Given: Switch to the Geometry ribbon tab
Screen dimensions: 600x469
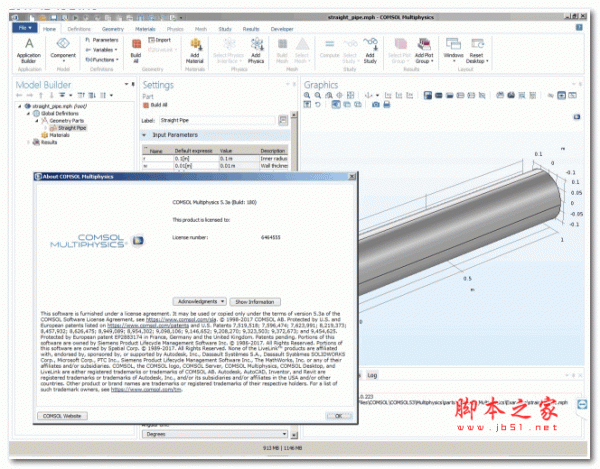Looking at the screenshot, I should 112,29.
